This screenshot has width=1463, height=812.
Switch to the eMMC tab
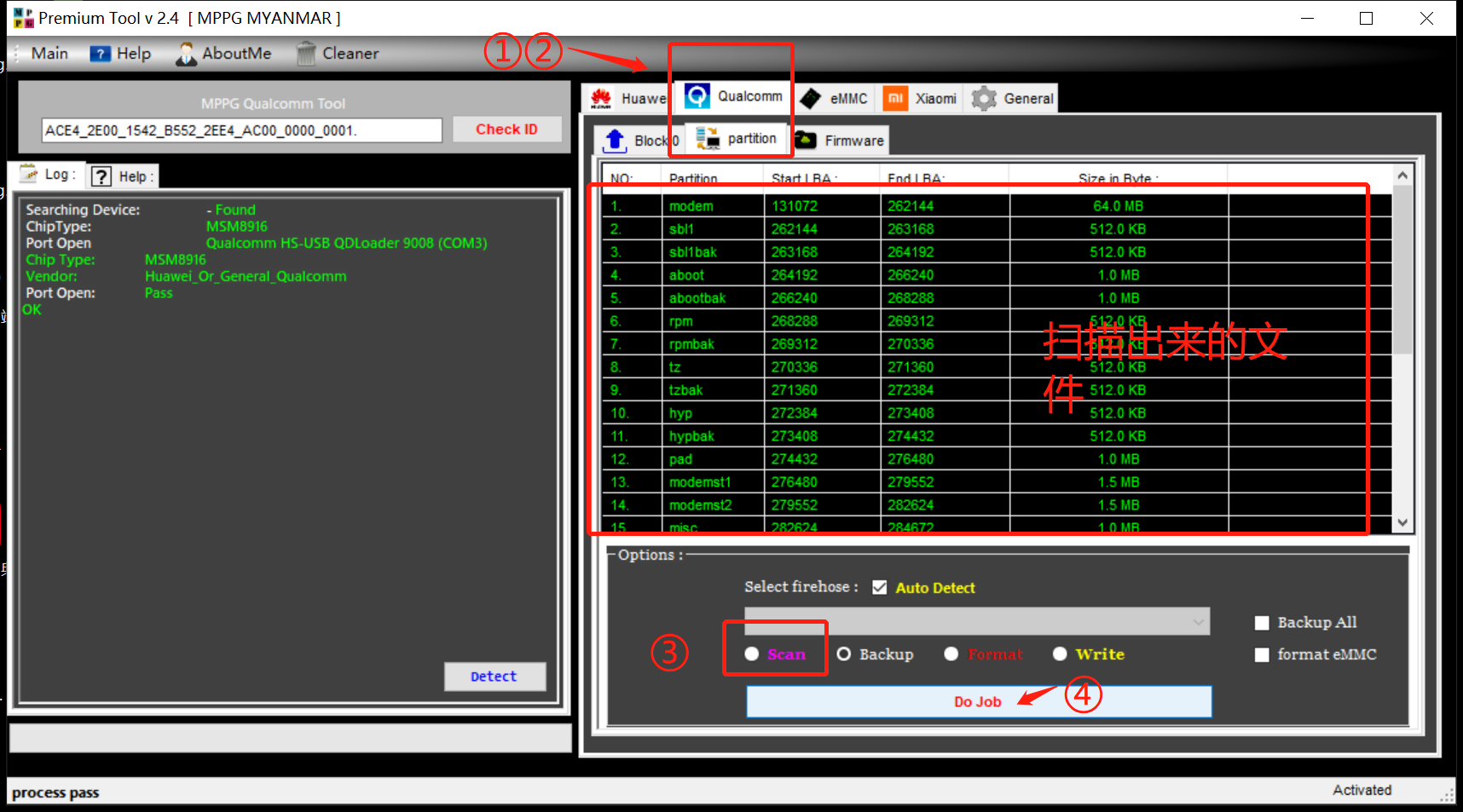point(836,99)
